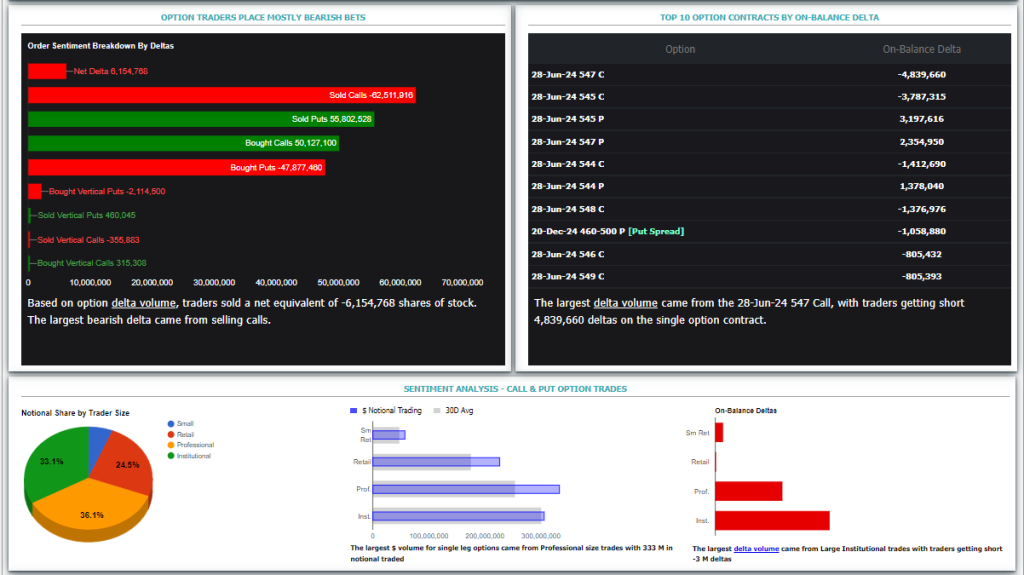Select the 28-Jun-24 547 C row
Viewport: 1024px width, 575px height.
pos(769,74)
